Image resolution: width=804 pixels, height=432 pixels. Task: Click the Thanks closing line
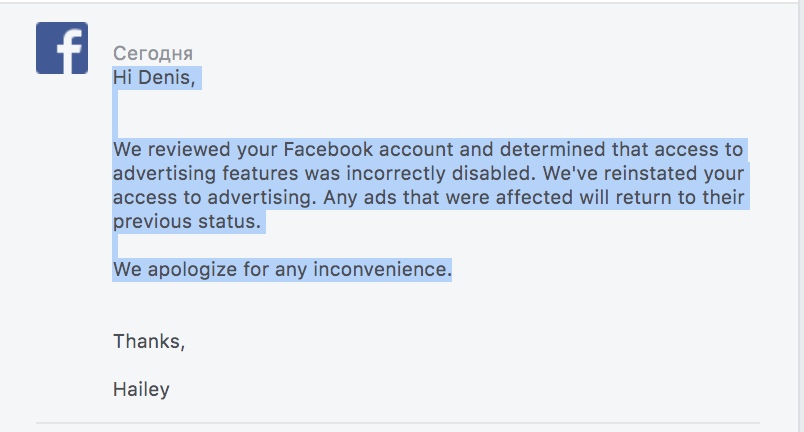149,341
